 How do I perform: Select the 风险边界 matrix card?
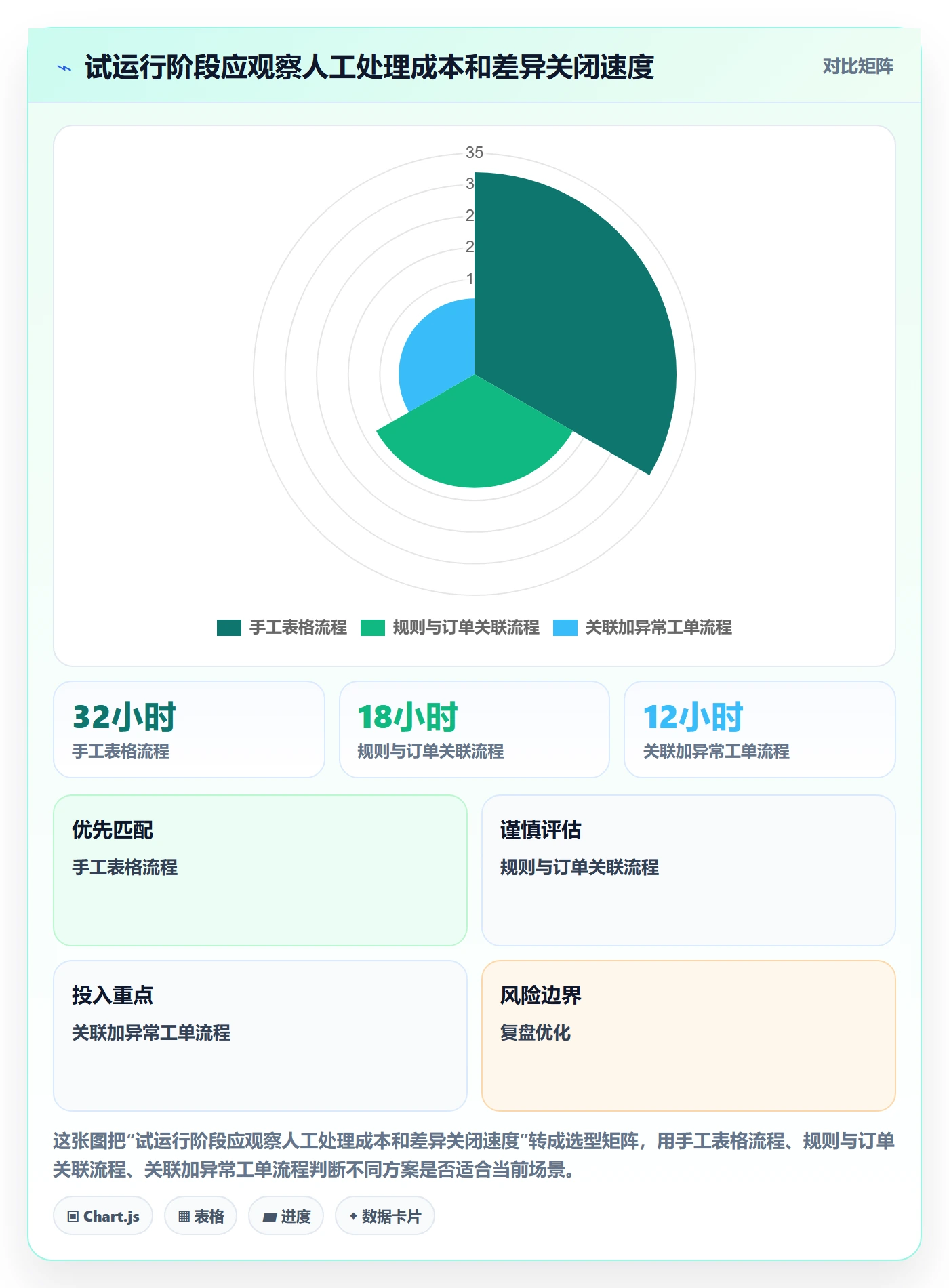[689, 1036]
